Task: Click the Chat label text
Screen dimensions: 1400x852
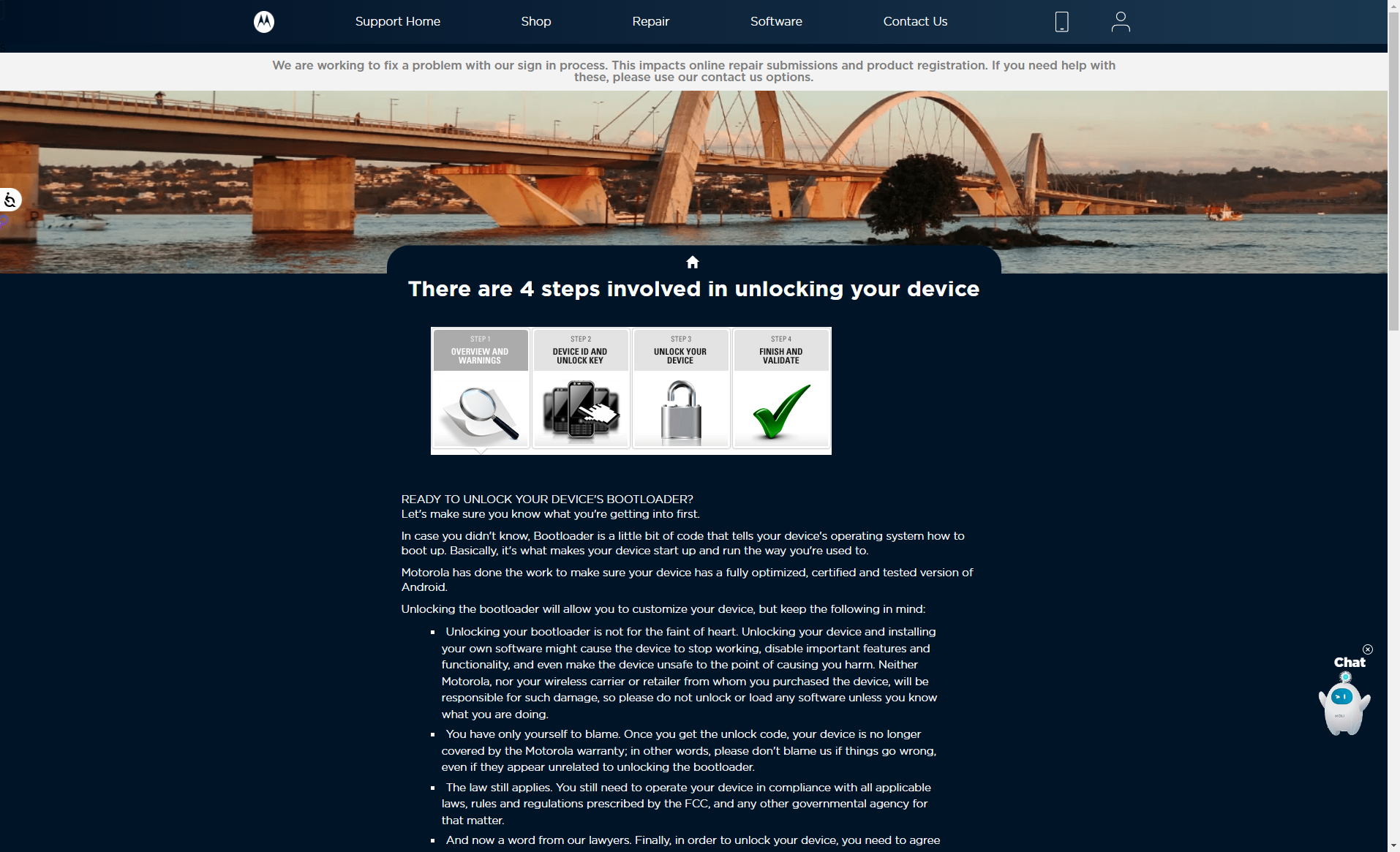Action: pyautogui.click(x=1350, y=663)
